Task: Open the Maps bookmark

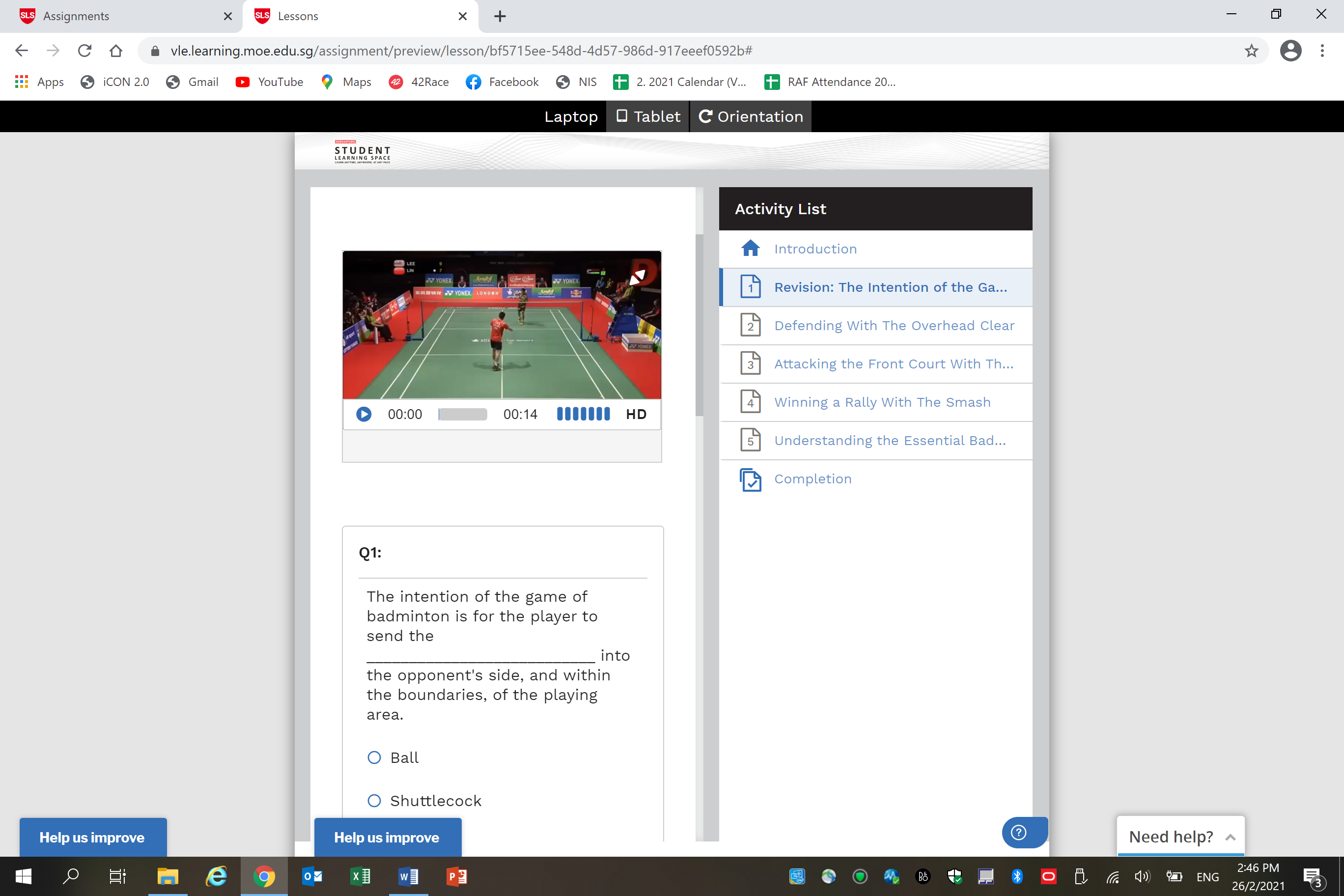Action: coord(346,83)
